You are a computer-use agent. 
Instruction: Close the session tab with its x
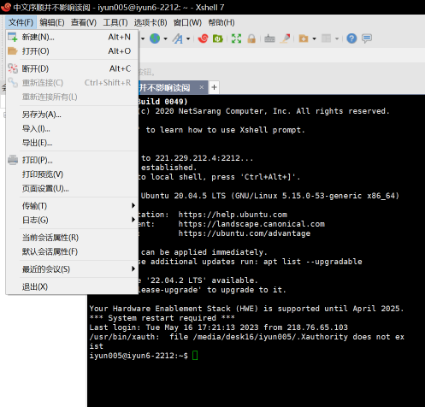tap(201, 87)
